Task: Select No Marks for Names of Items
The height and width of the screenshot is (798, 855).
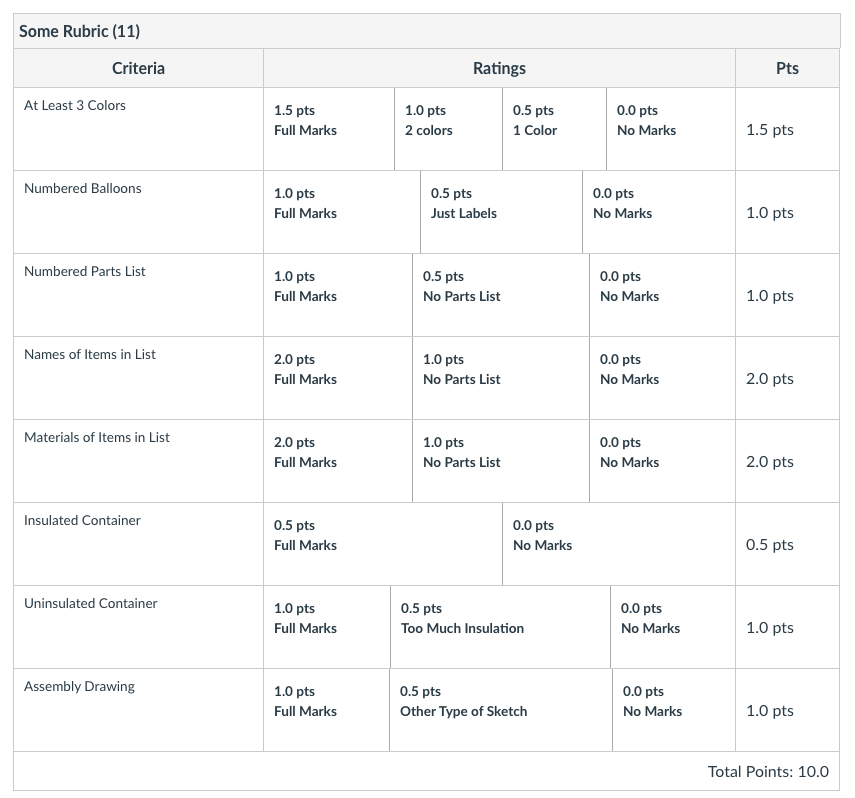Action: point(663,378)
